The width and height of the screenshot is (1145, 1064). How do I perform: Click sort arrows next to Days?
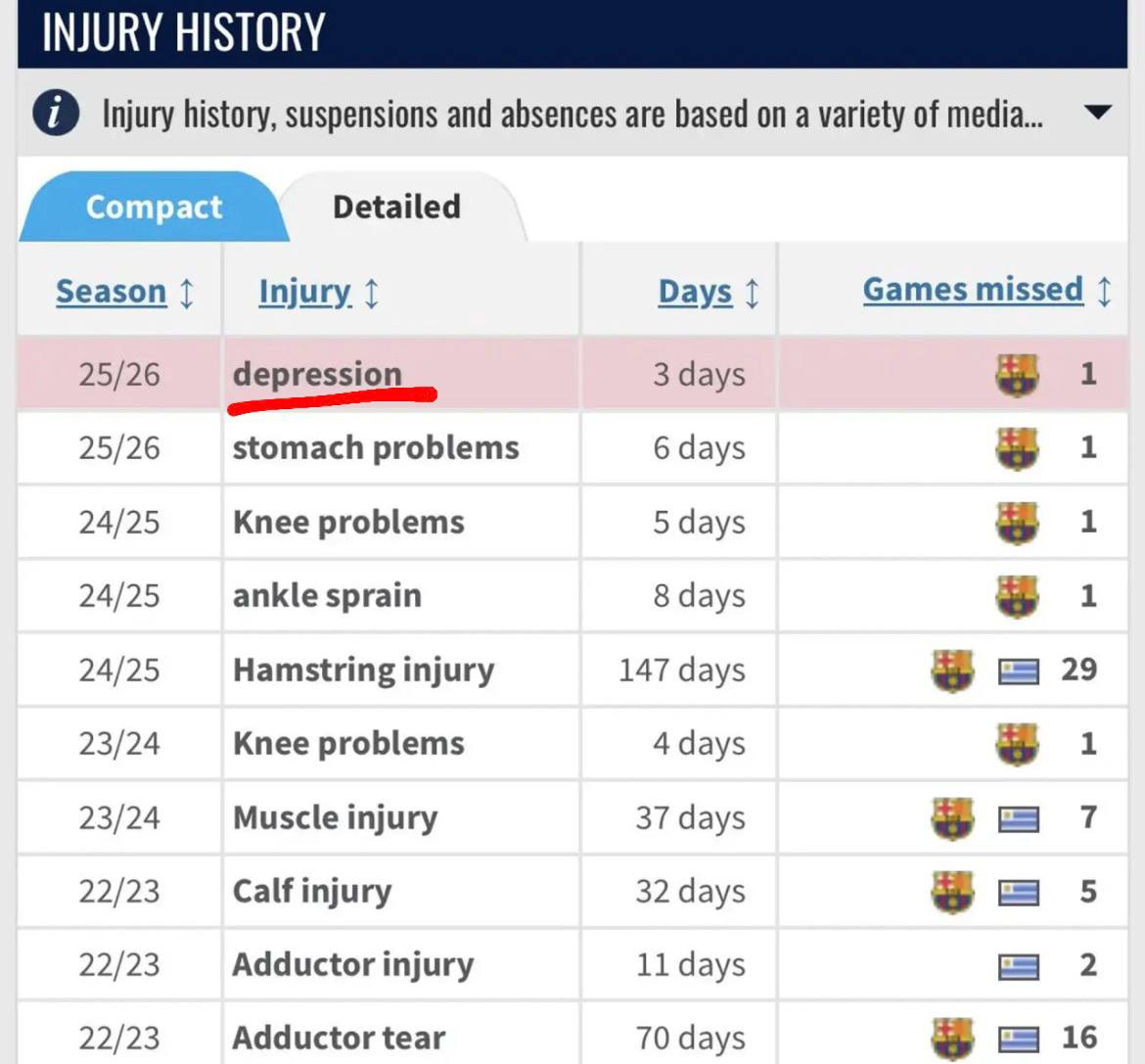(752, 293)
